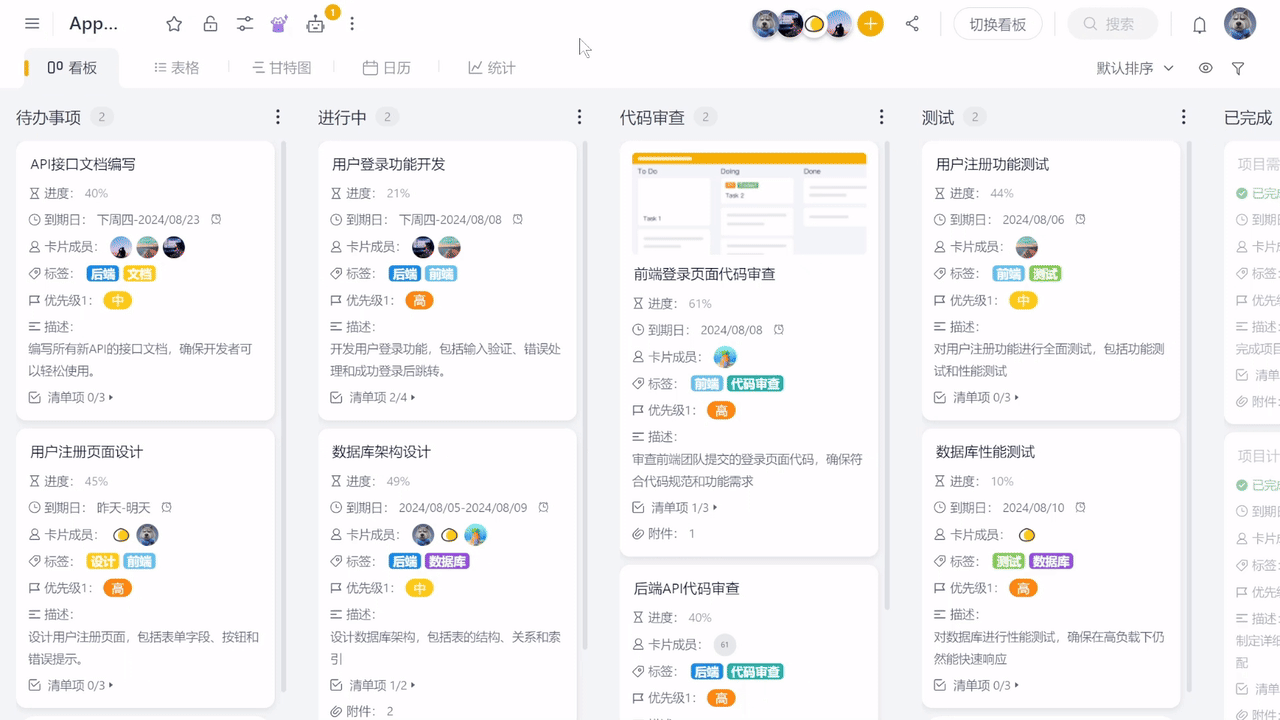Open 测试 column more menu
1280x720 pixels.
(1183, 117)
